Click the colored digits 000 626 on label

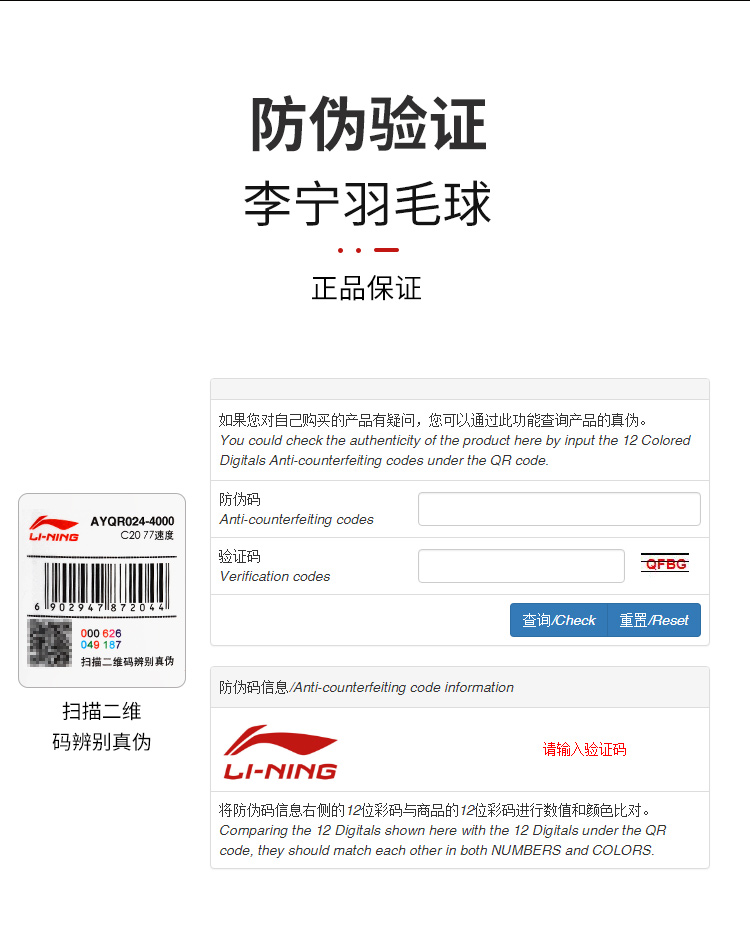(101, 633)
